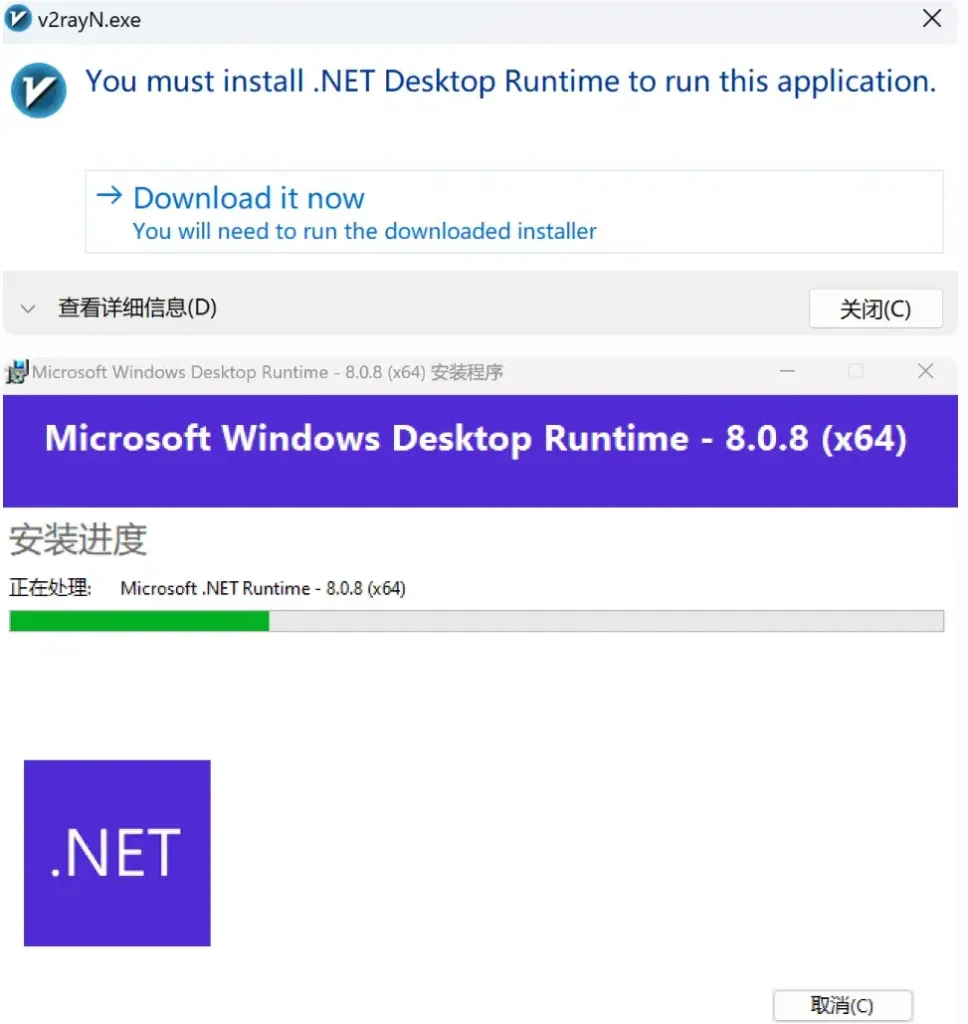The height and width of the screenshot is (1024, 968).
Task: Click the Windows Installer icon on the installer title bar
Action: pyautogui.click(x=16, y=371)
